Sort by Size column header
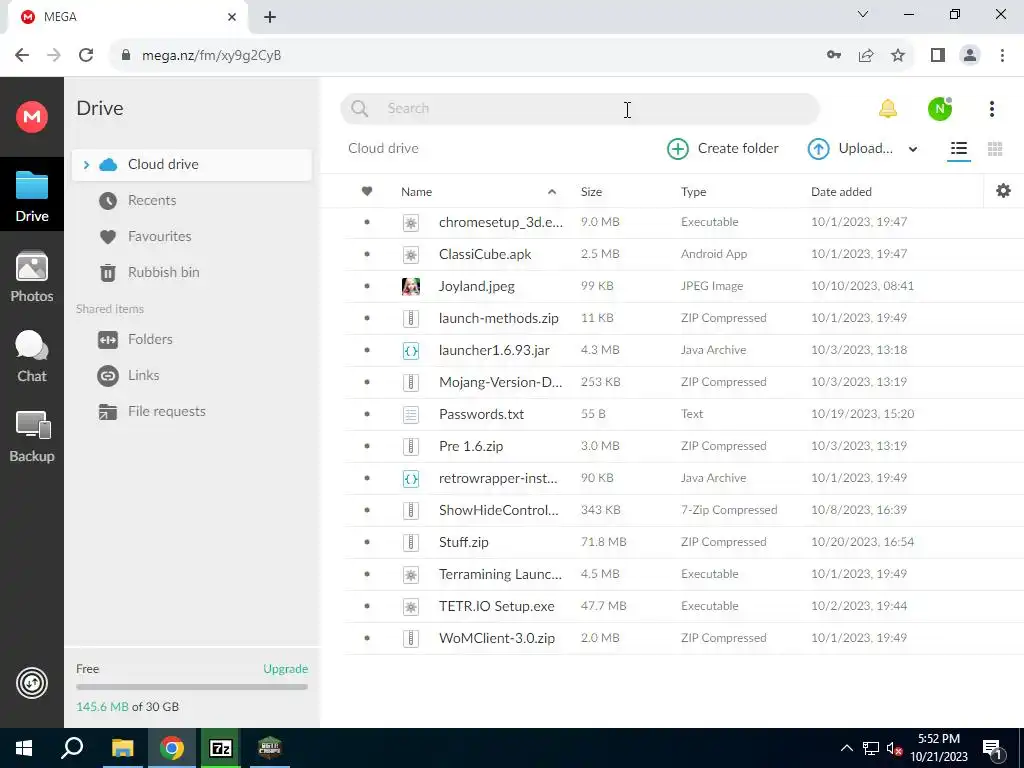 coord(591,191)
